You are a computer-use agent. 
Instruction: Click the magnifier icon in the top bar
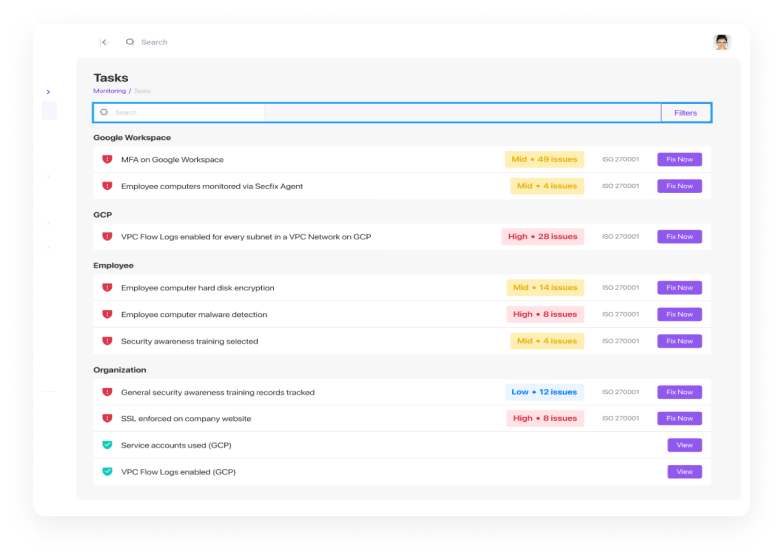tap(130, 42)
